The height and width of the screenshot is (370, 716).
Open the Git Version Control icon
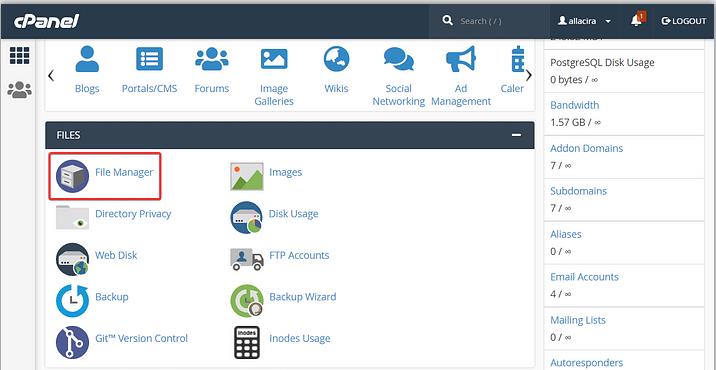(73, 342)
